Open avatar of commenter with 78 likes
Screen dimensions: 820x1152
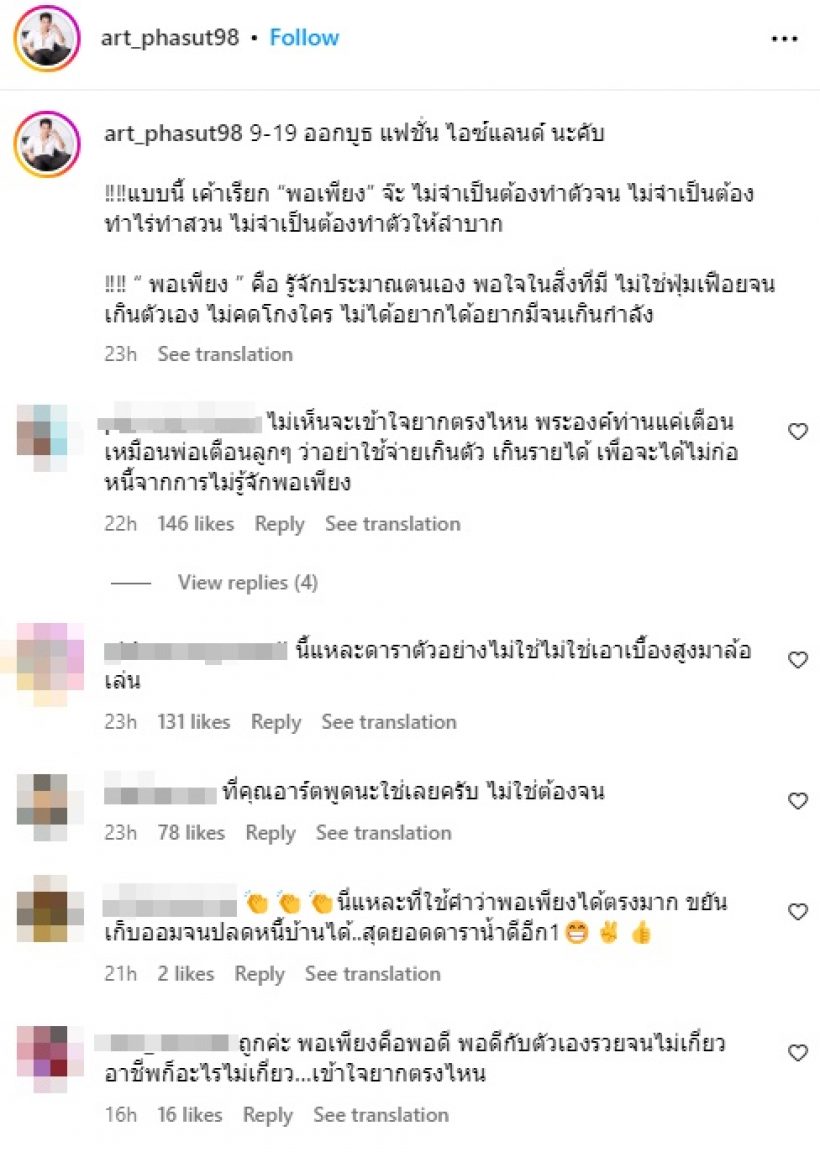tap(42, 807)
